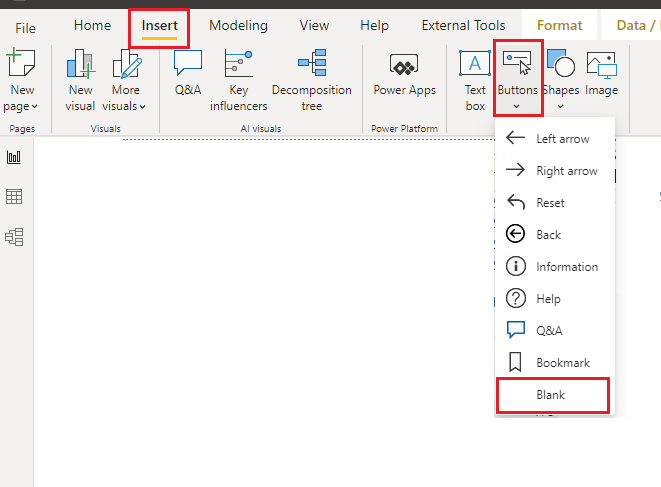The width and height of the screenshot is (661, 487).
Task: Open the External Tools tab
Action: 463,25
